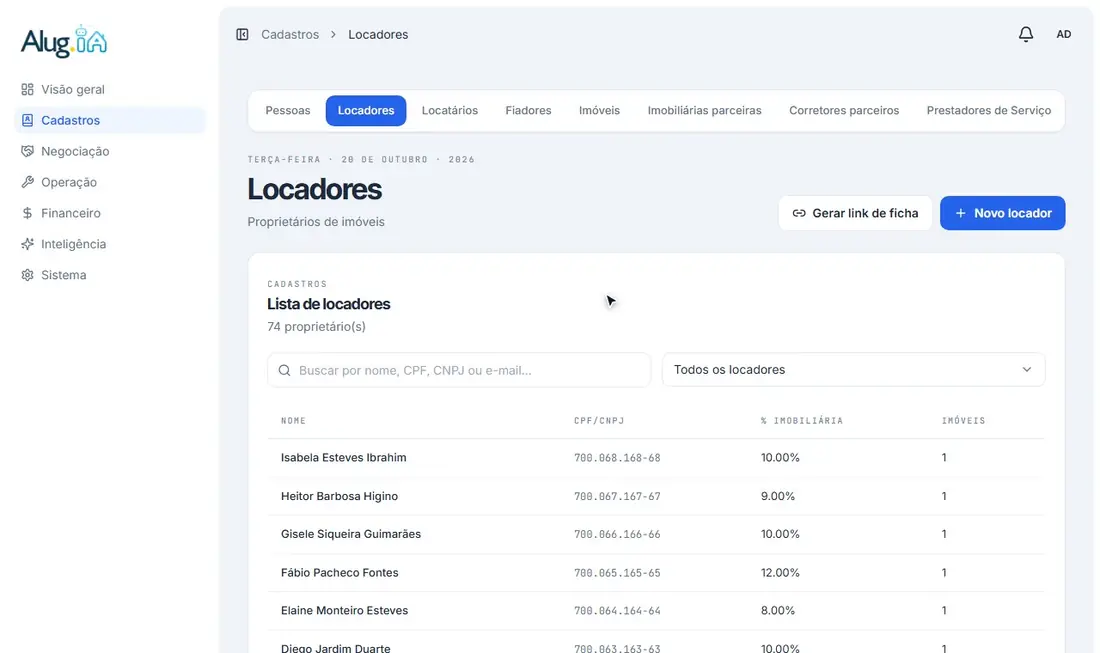Screen dimensions: 1100x653
Task: Click the 9.00% commission value
Action: click(x=777, y=496)
